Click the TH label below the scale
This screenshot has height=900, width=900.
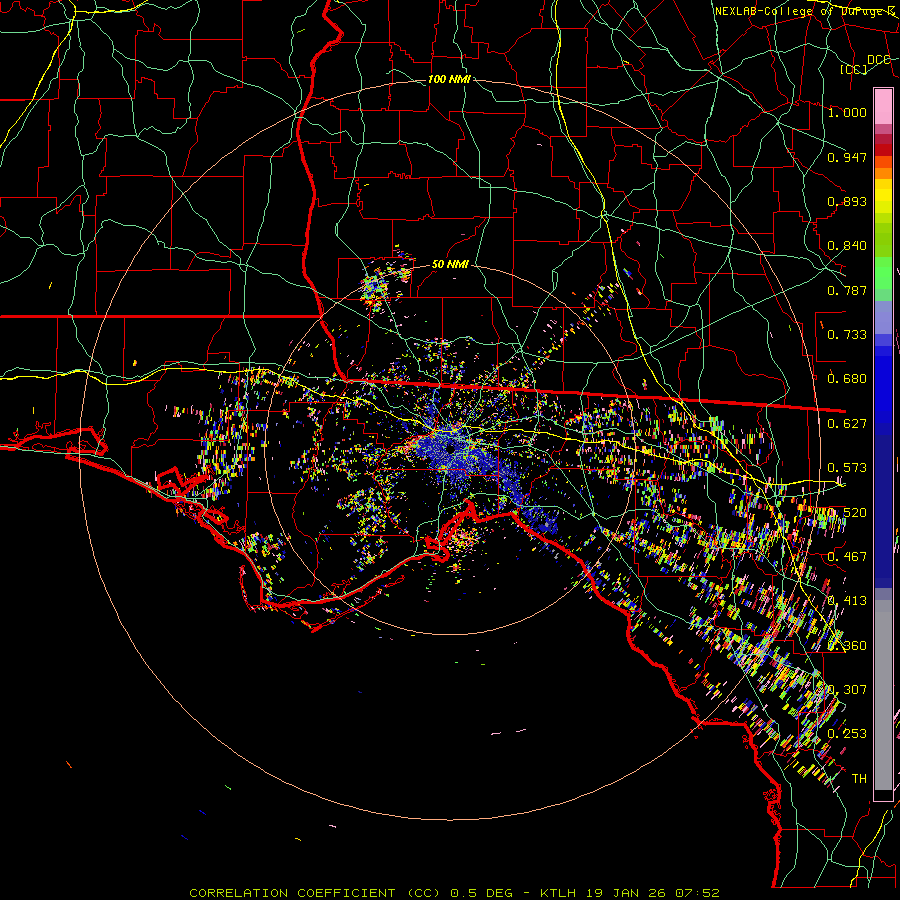(859, 779)
